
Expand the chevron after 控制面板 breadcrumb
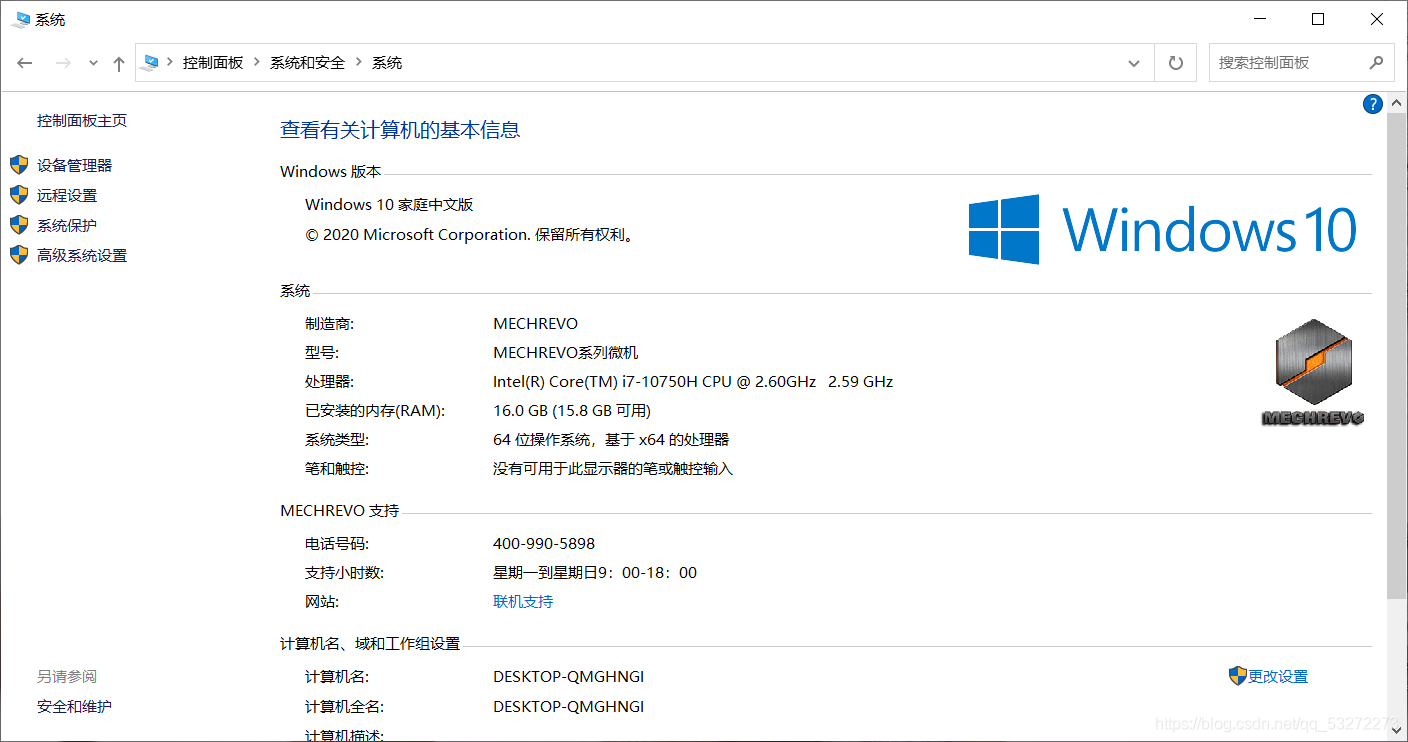point(257,62)
